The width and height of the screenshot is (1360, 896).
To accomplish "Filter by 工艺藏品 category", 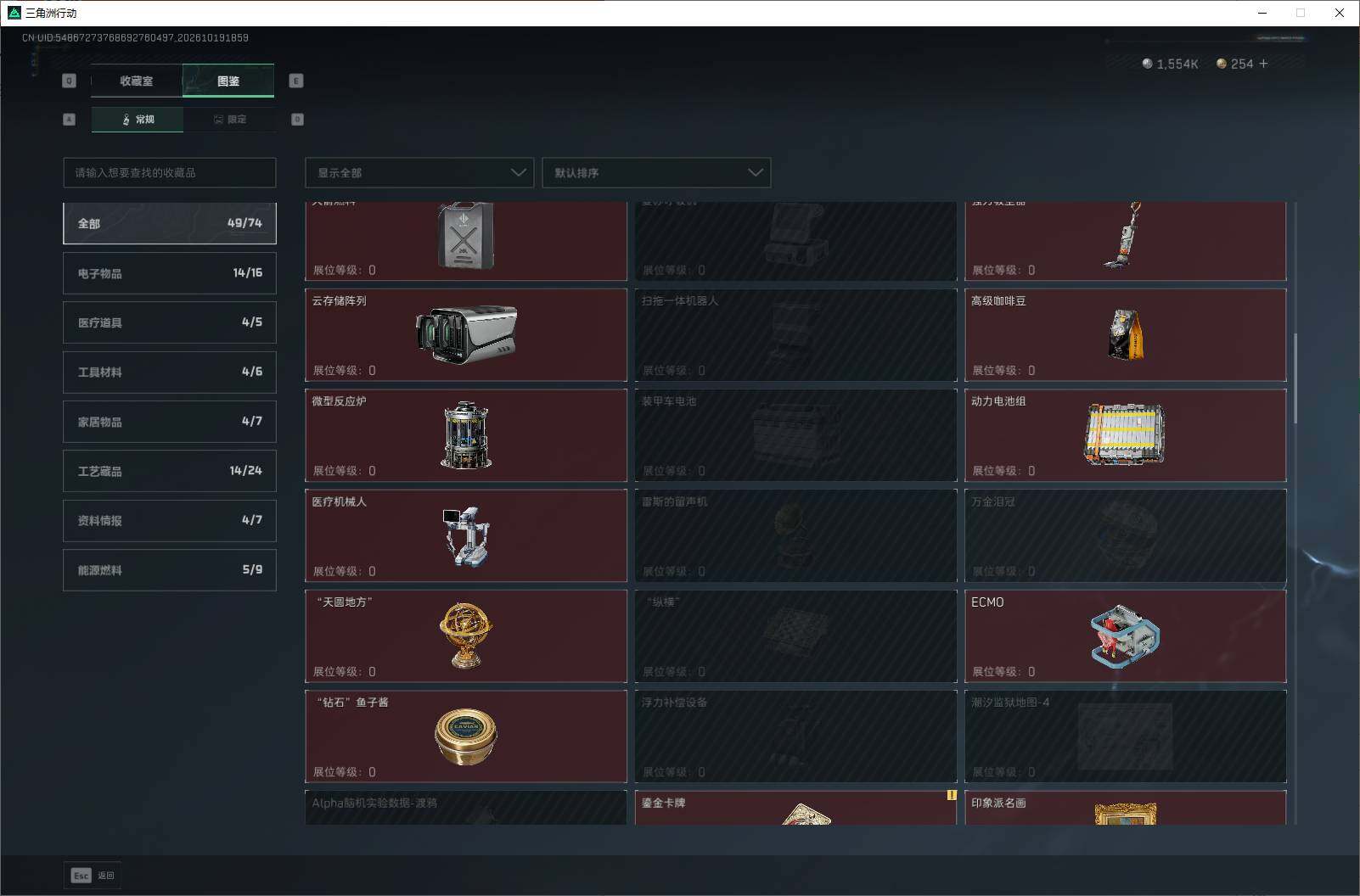I will click(170, 471).
